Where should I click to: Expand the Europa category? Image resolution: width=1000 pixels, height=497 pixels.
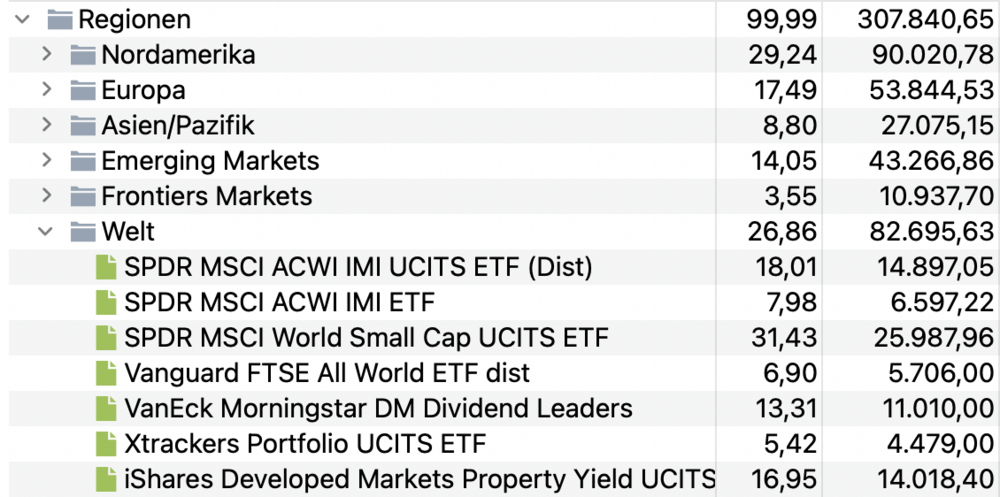pyautogui.click(x=46, y=90)
